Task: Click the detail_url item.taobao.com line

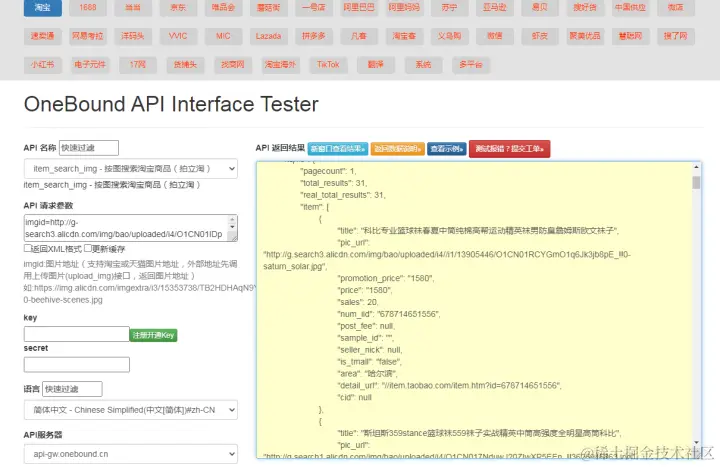Action: [x=450, y=386]
